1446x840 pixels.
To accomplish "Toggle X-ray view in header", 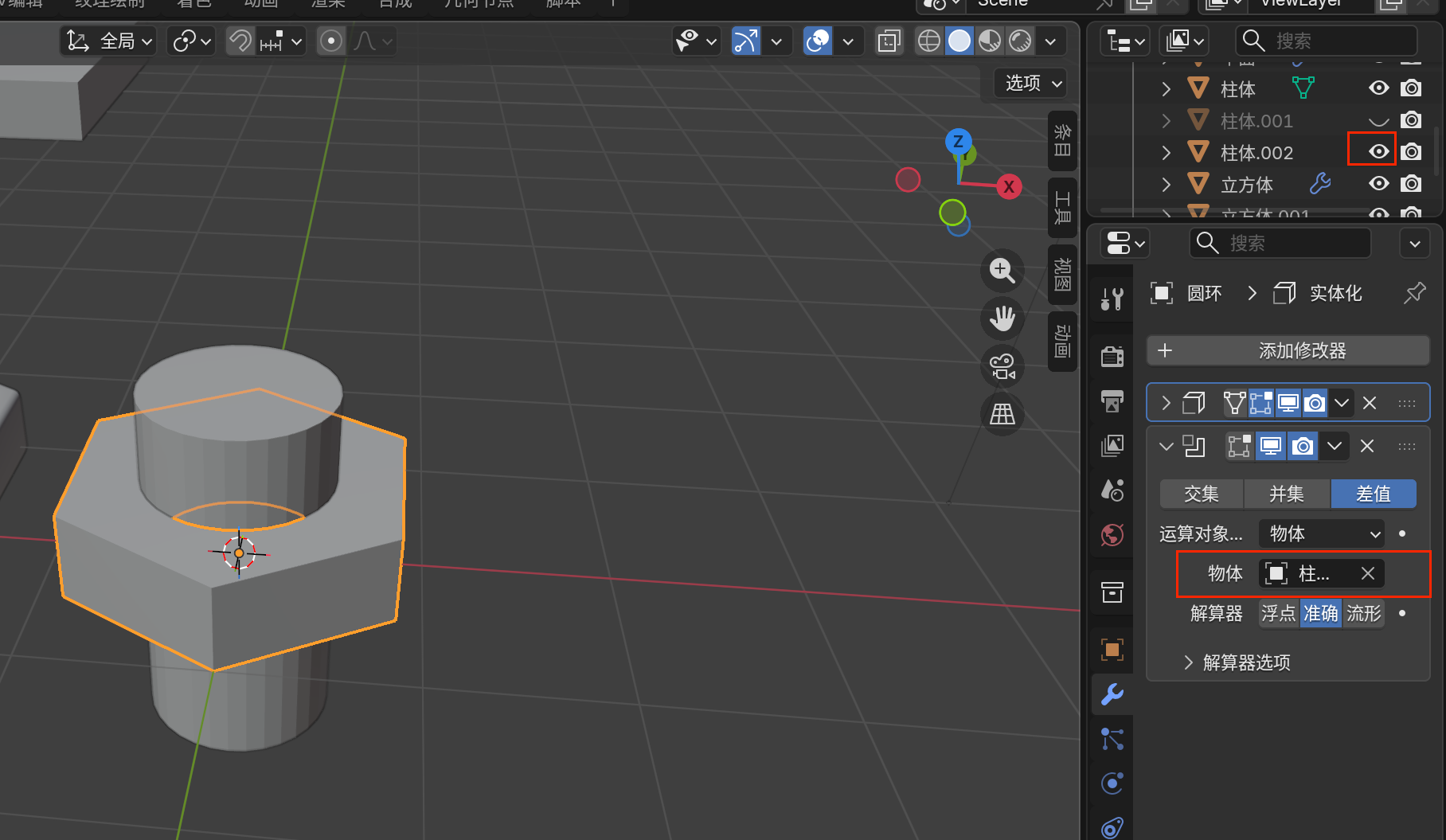I will (889, 41).
